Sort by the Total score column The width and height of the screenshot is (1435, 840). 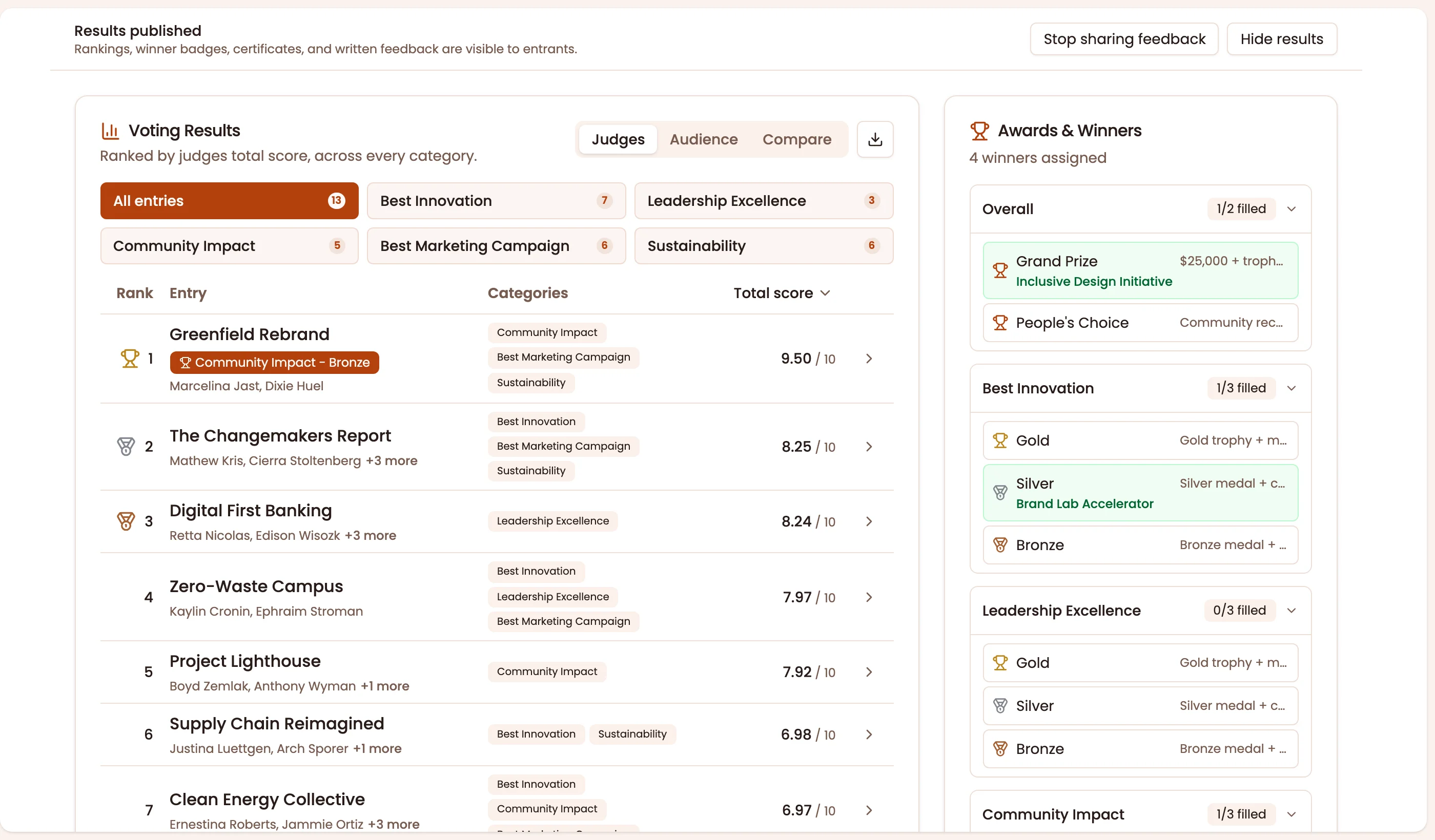tap(782, 293)
